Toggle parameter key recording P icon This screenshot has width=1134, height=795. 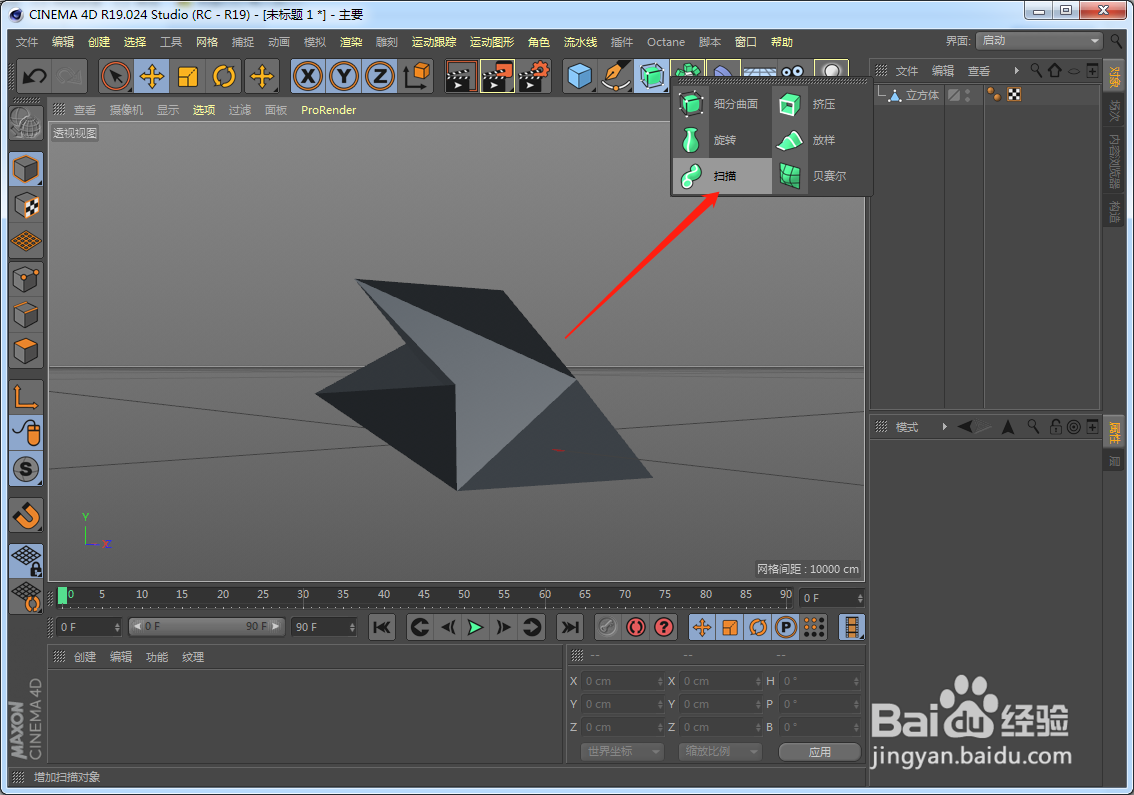785,627
